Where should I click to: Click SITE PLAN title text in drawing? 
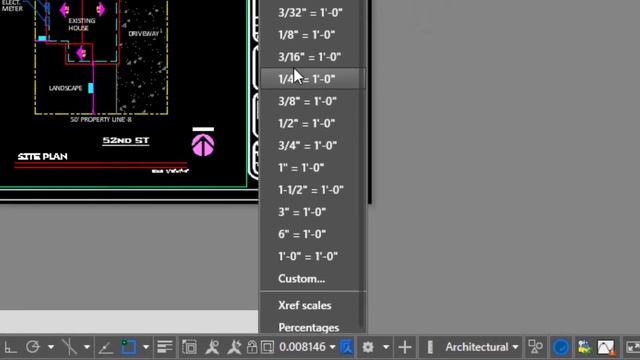coord(42,156)
